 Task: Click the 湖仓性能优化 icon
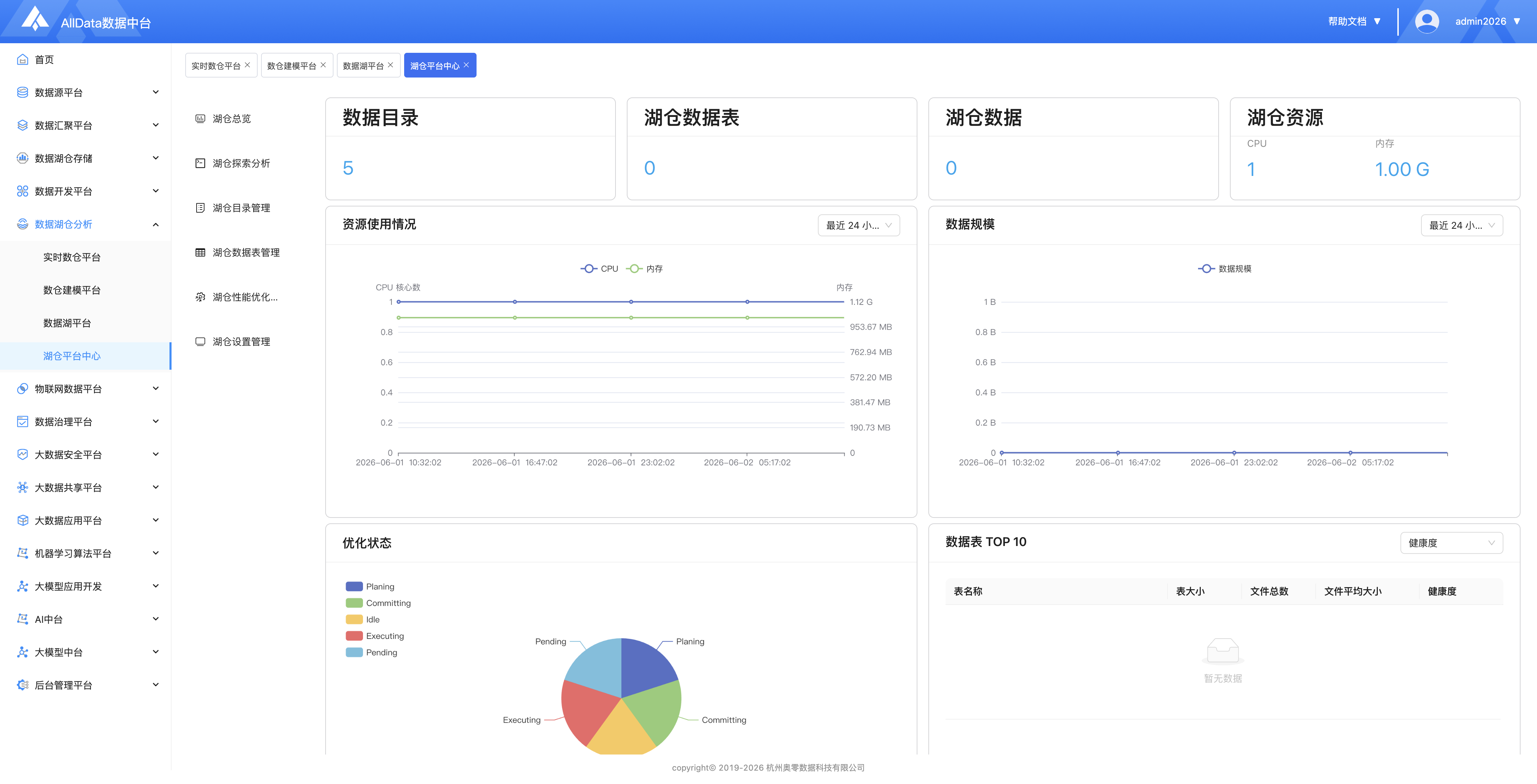(200, 297)
